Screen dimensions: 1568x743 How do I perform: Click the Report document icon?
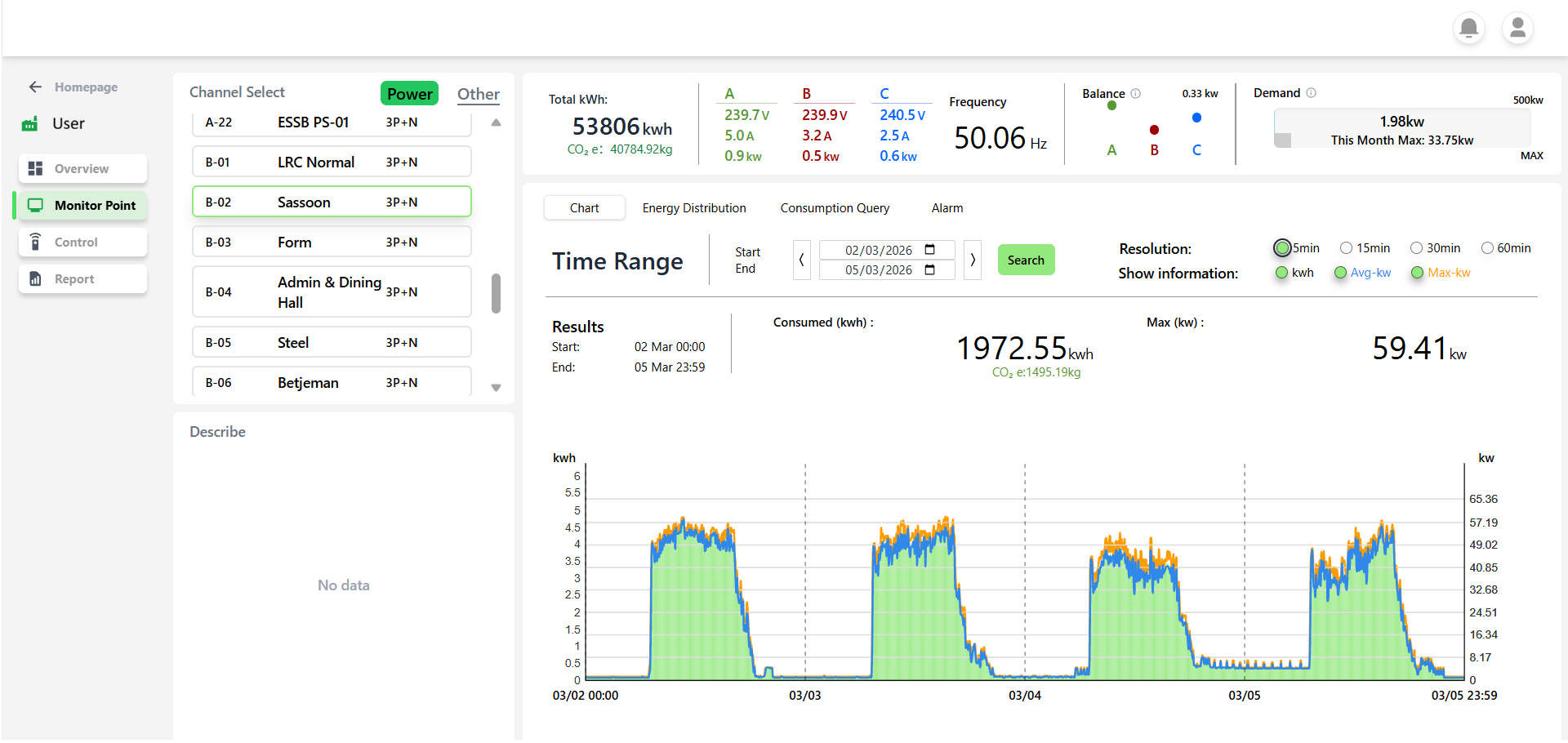(x=35, y=278)
